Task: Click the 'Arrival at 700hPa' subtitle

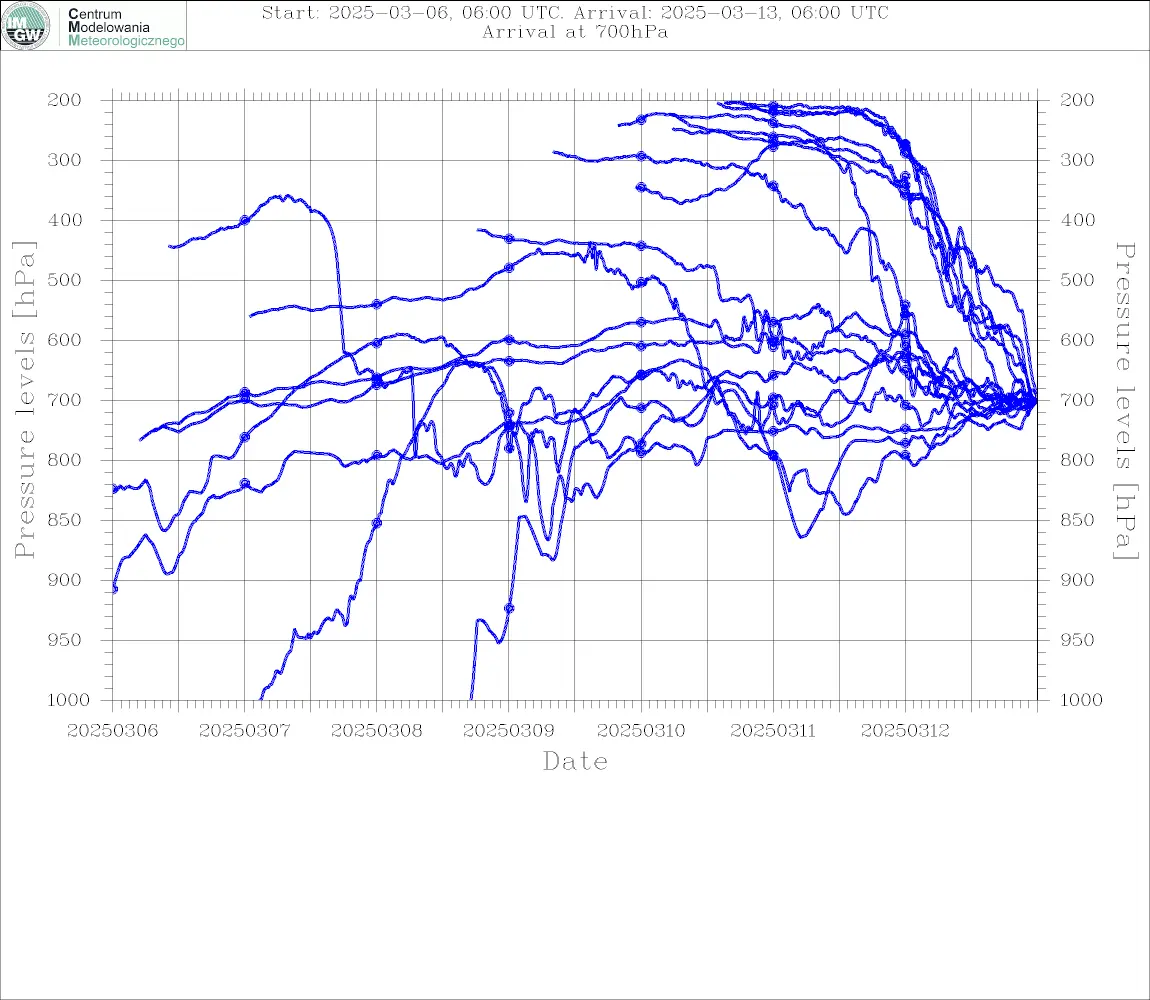Action: pos(575,32)
